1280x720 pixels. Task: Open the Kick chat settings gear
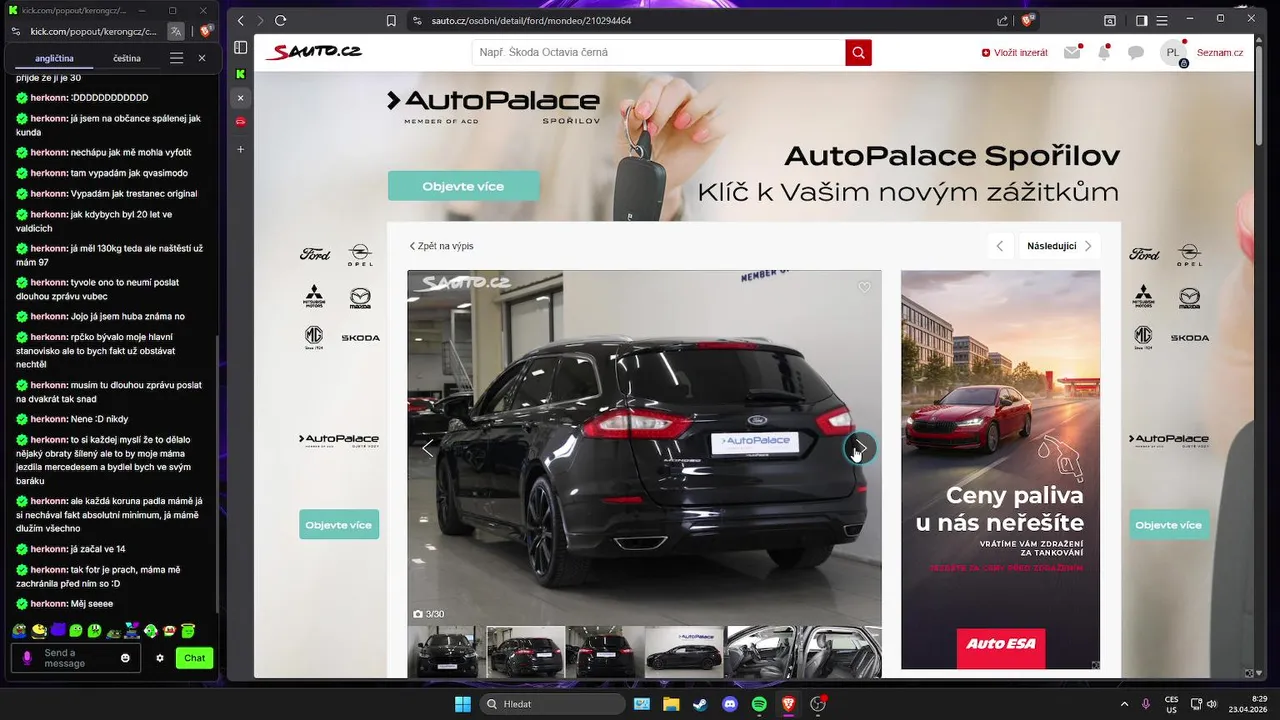[160, 658]
